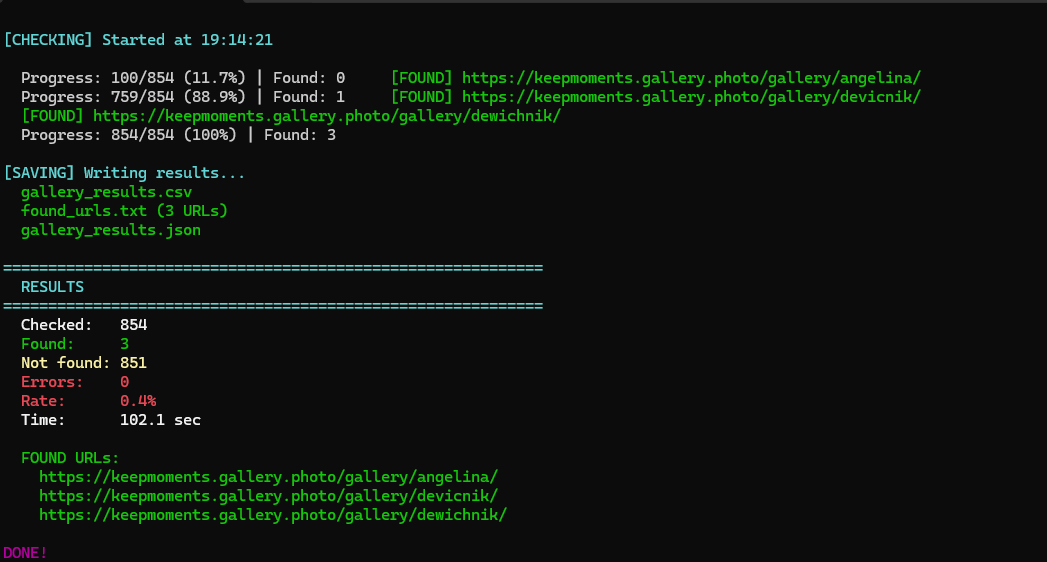Select the found_urls.txt filename line

click(124, 211)
